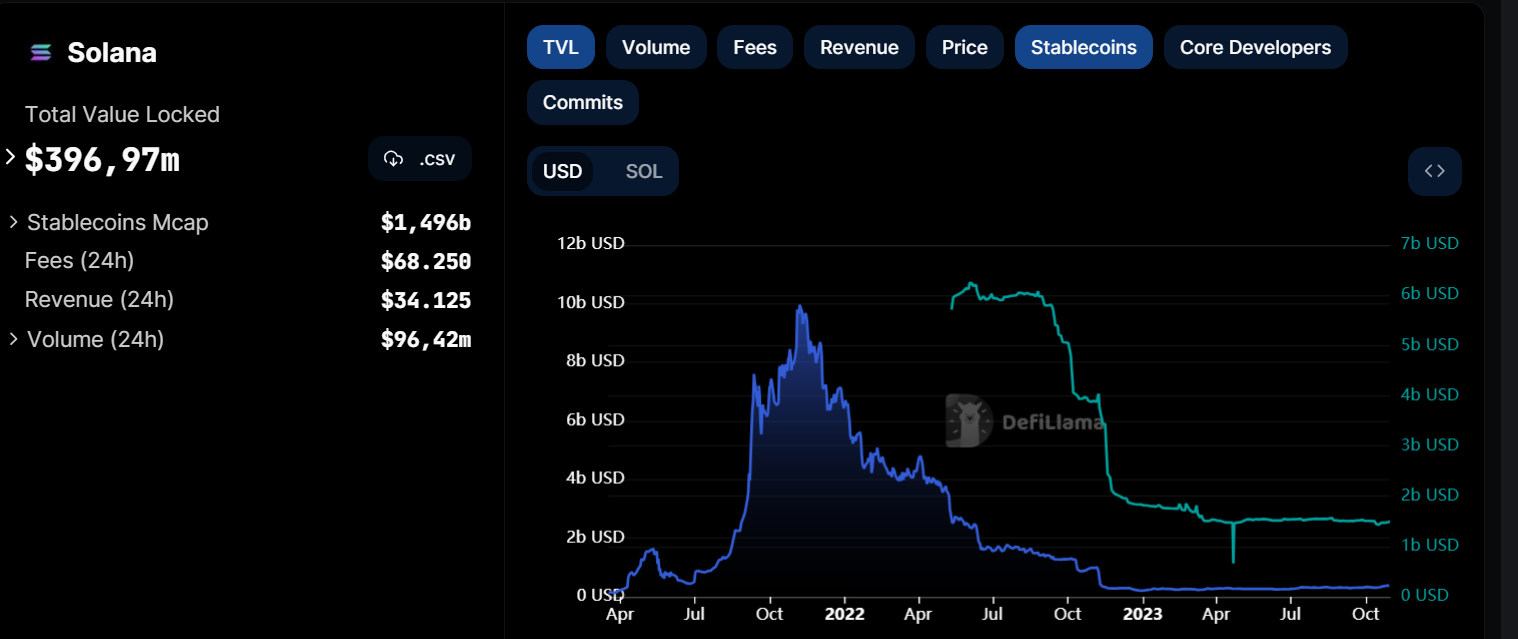Viewport: 1518px width, 639px height.
Task: Expand the Volume (24h) row
Action: pyautogui.click(x=14, y=338)
